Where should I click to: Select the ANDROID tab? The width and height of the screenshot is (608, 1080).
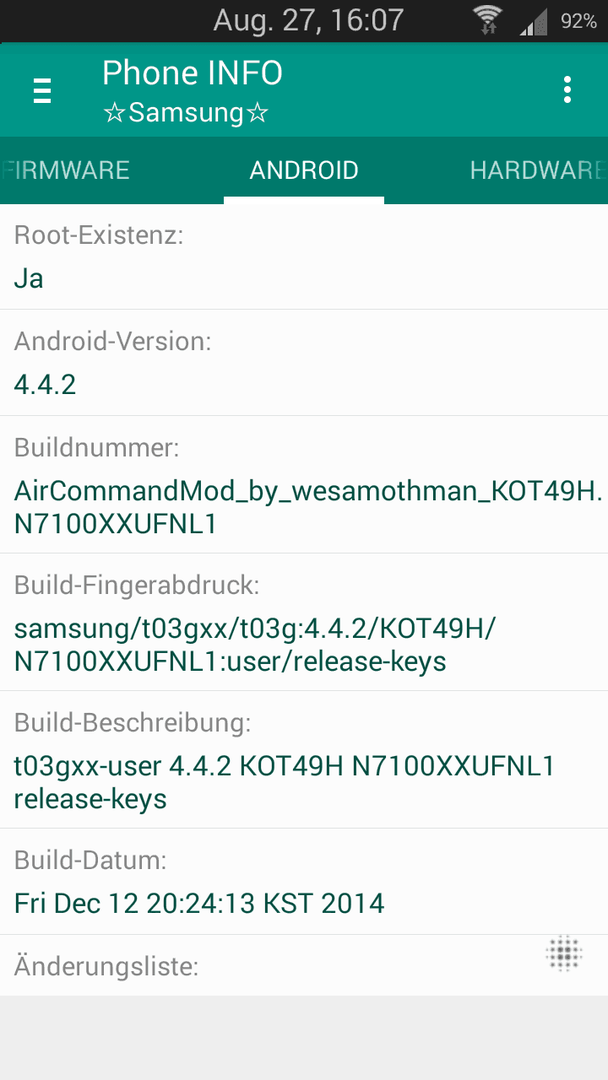(x=304, y=170)
